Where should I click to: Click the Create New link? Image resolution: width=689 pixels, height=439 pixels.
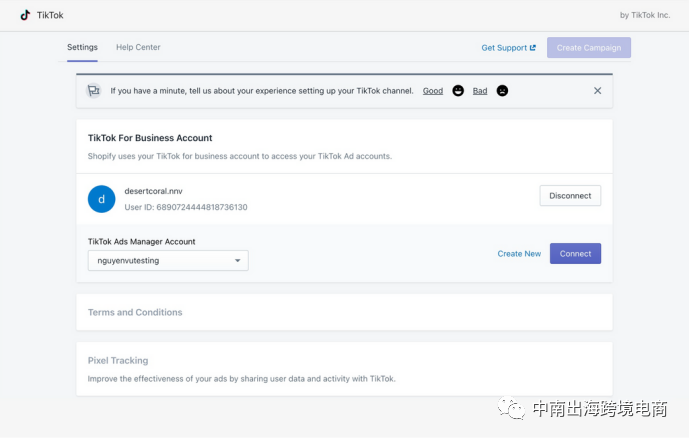click(x=519, y=254)
